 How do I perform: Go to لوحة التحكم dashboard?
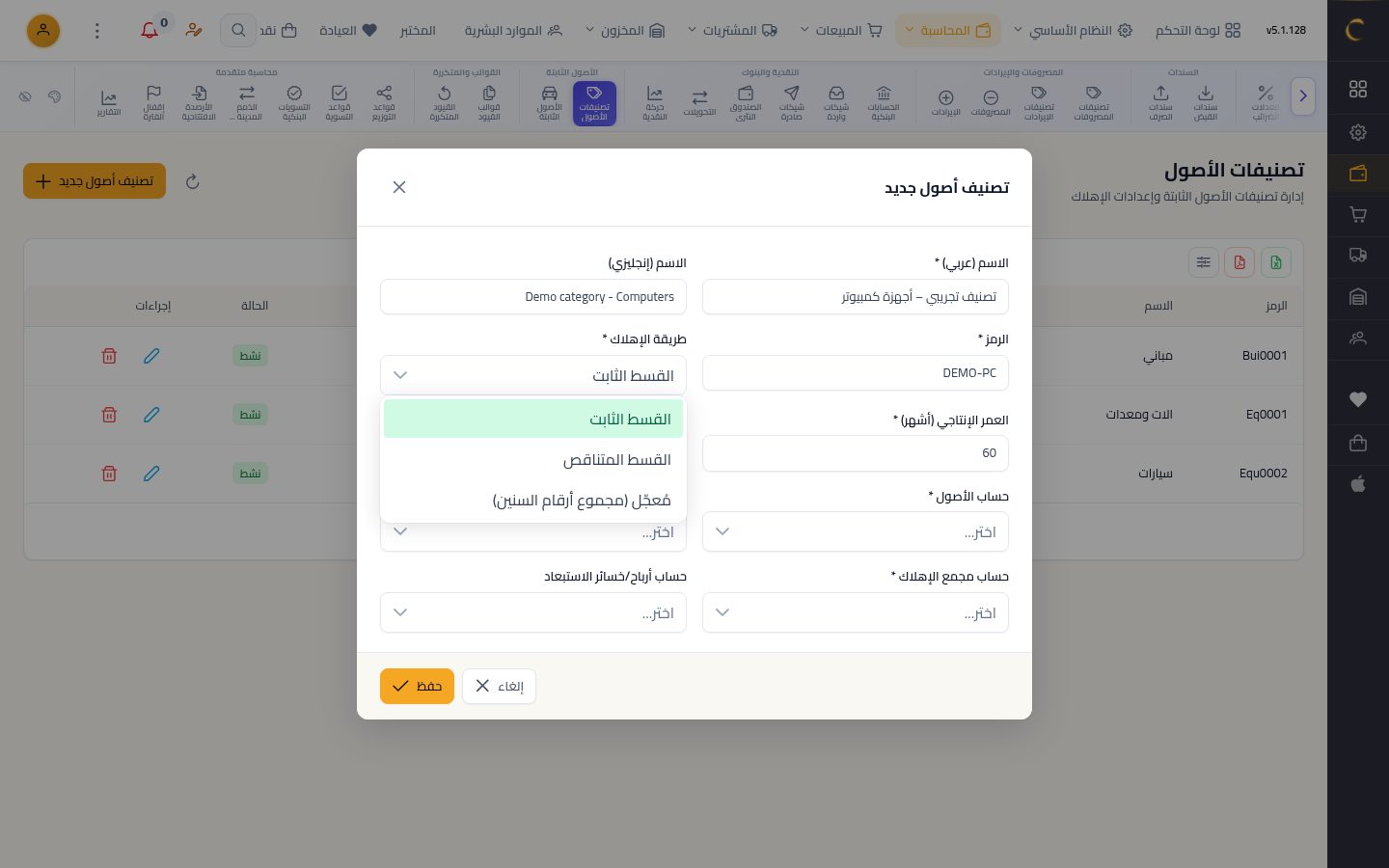pos(1198,31)
